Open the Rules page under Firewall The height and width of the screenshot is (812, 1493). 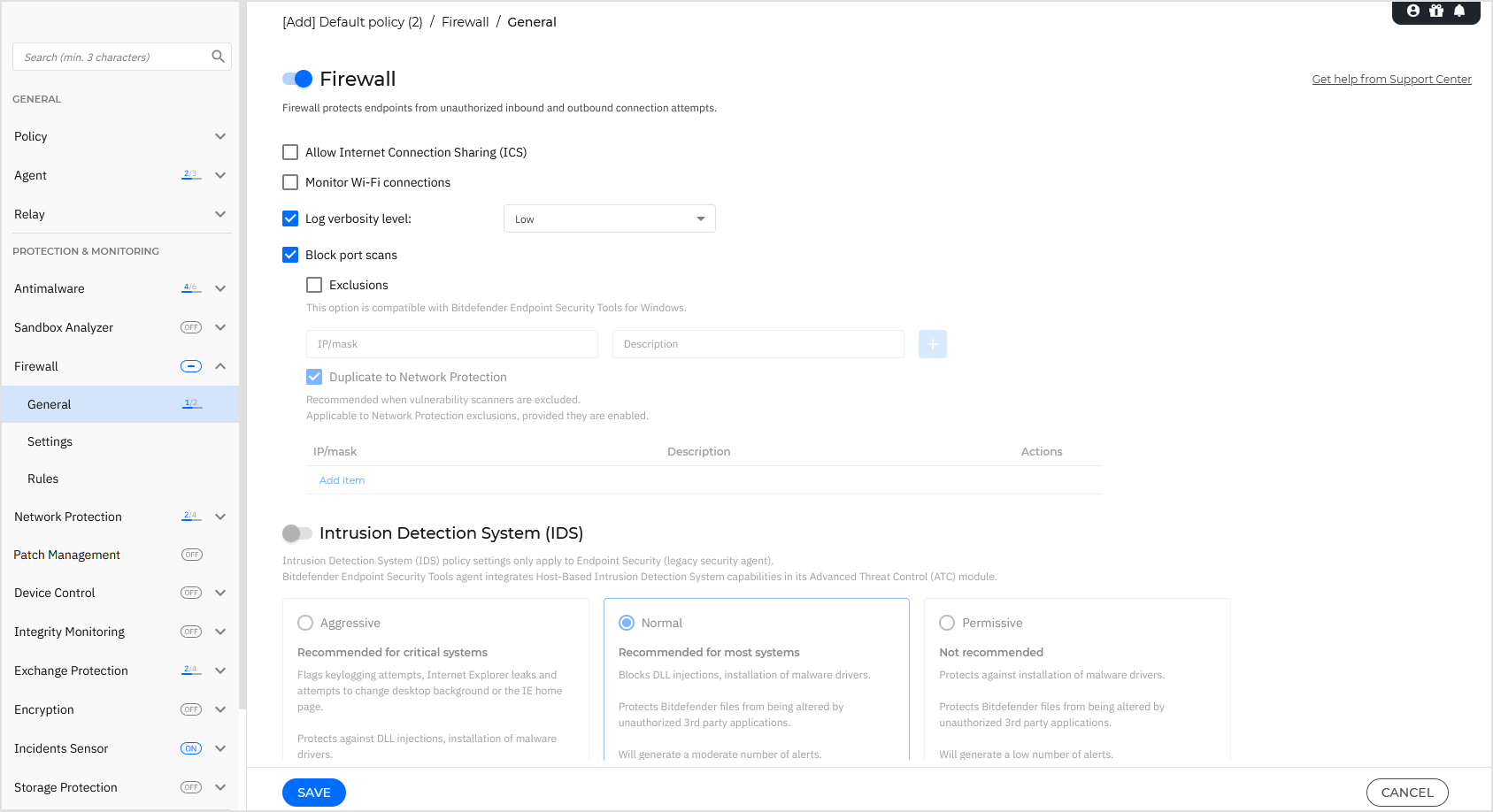point(42,479)
